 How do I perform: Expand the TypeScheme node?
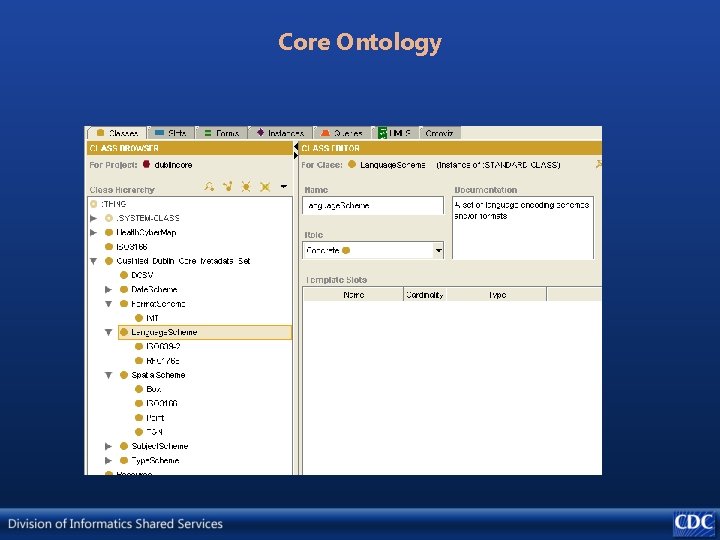[x=108, y=460]
